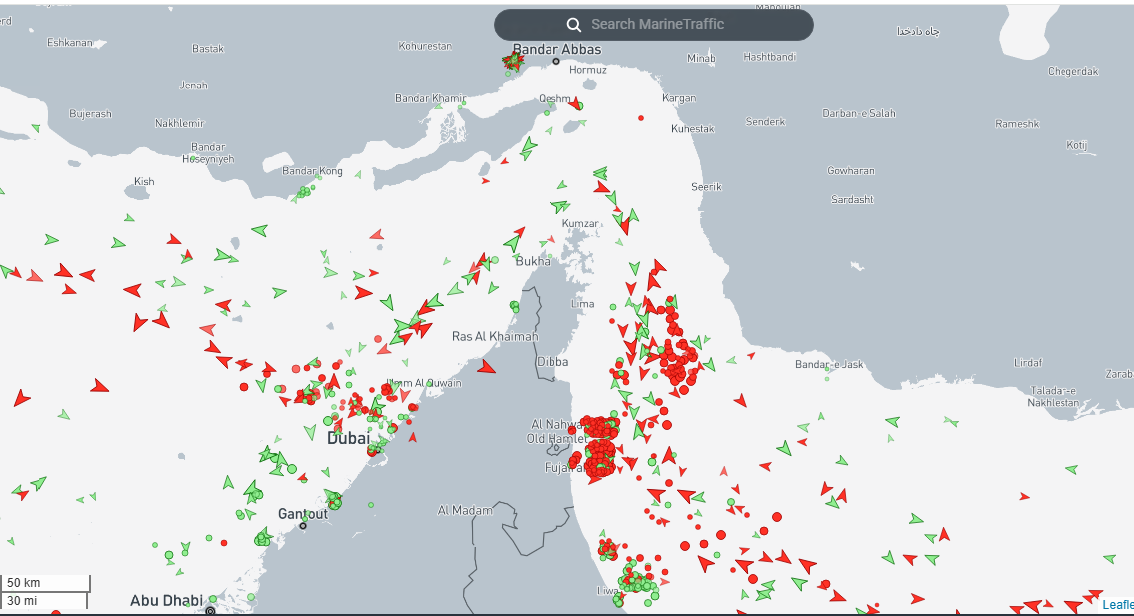Click the Eshkanan map label
This screenshot has width=1134, height=616.
(70, 43)
